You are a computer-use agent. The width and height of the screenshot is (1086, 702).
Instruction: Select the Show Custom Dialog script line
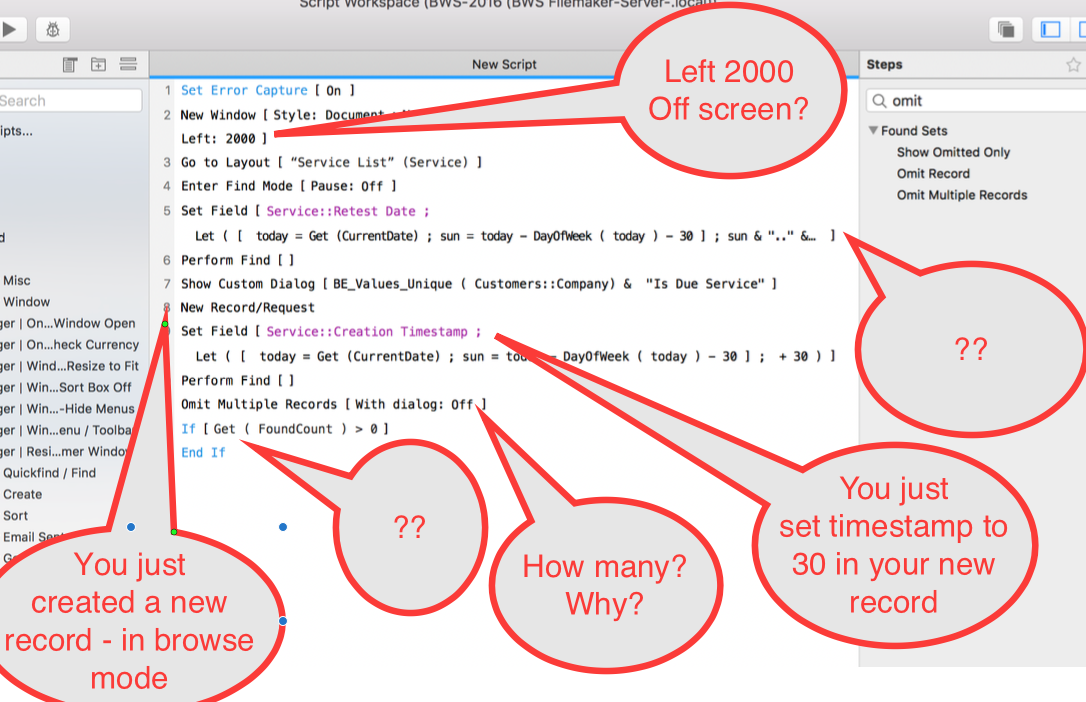[x=479, y=284]
